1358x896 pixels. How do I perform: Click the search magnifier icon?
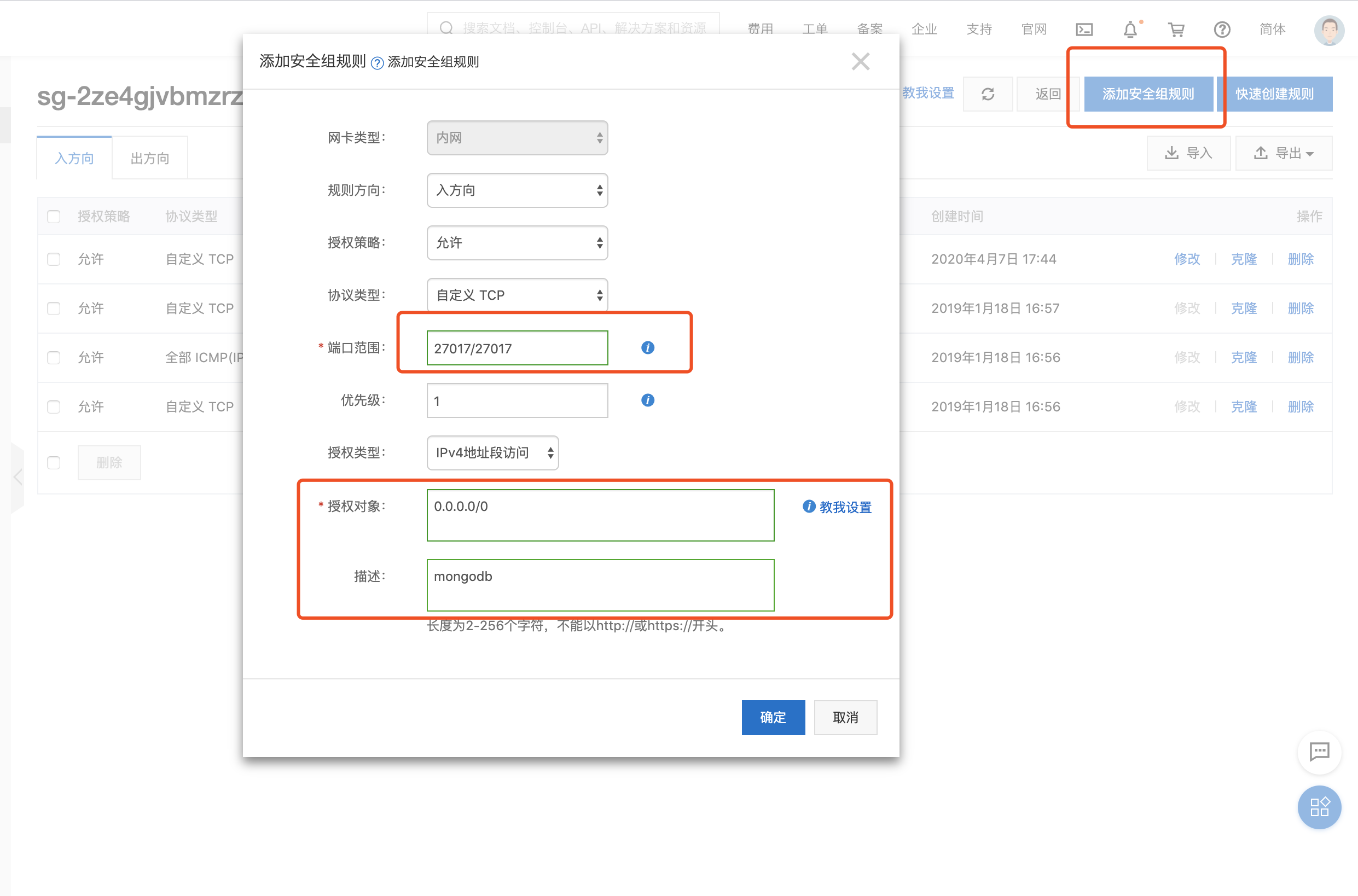(x=446, y=28)
